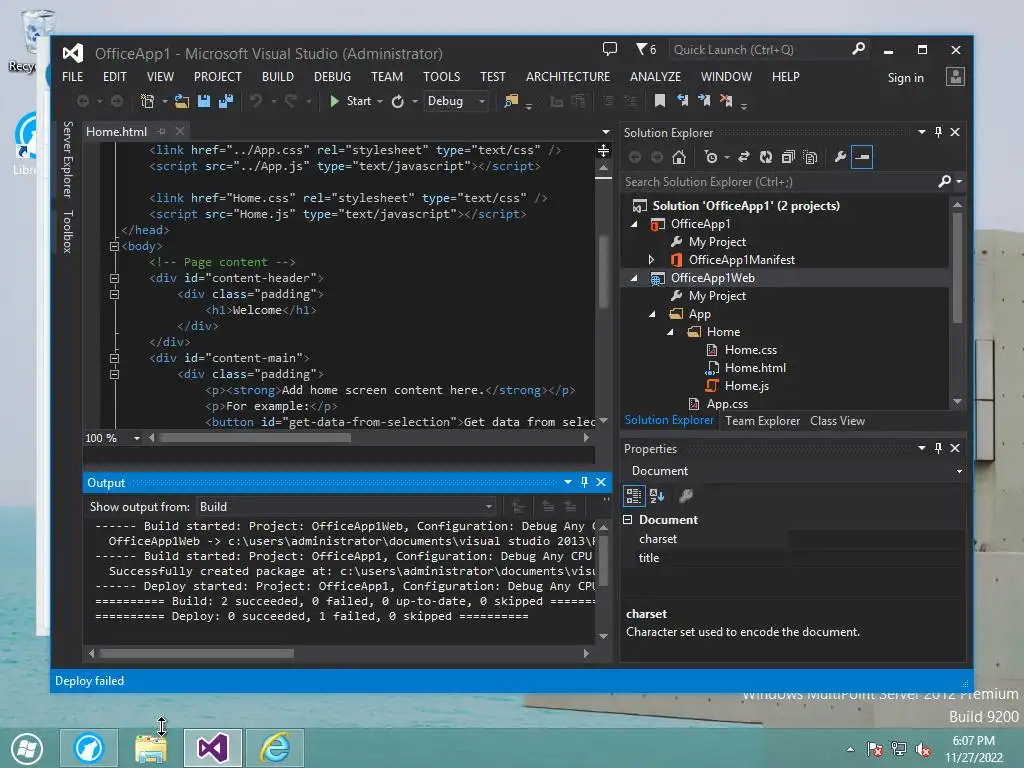Collapse the Document category in Properties

[x=628, y=520]
